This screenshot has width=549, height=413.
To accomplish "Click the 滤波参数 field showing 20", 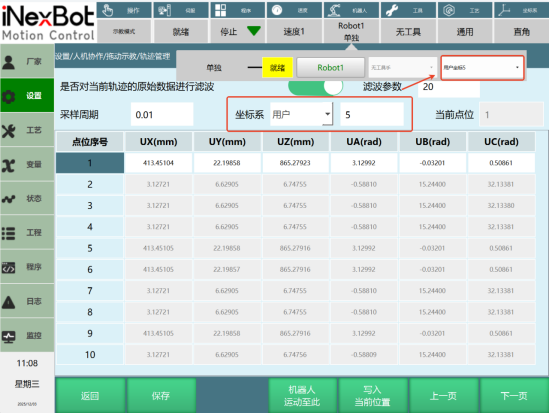I will coord(449,87).
